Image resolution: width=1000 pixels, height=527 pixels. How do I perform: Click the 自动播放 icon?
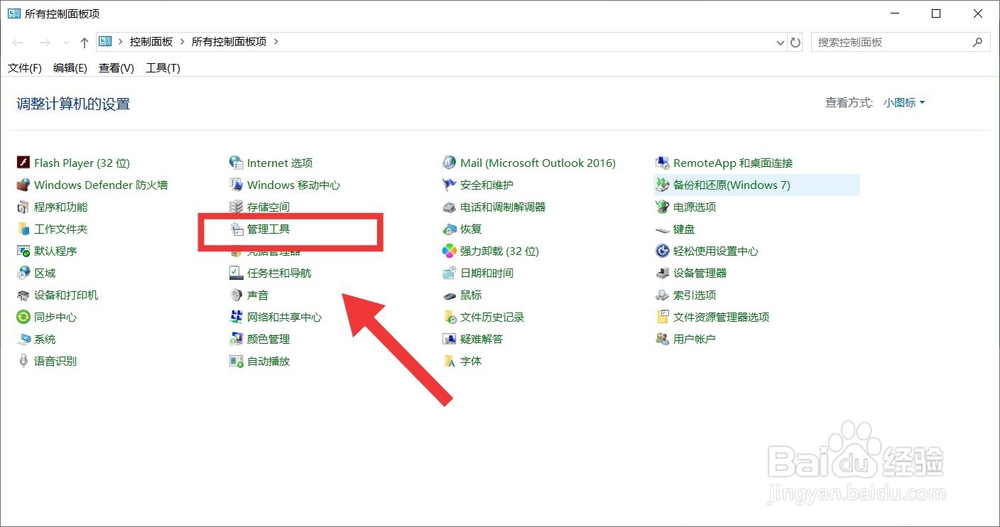237,361
